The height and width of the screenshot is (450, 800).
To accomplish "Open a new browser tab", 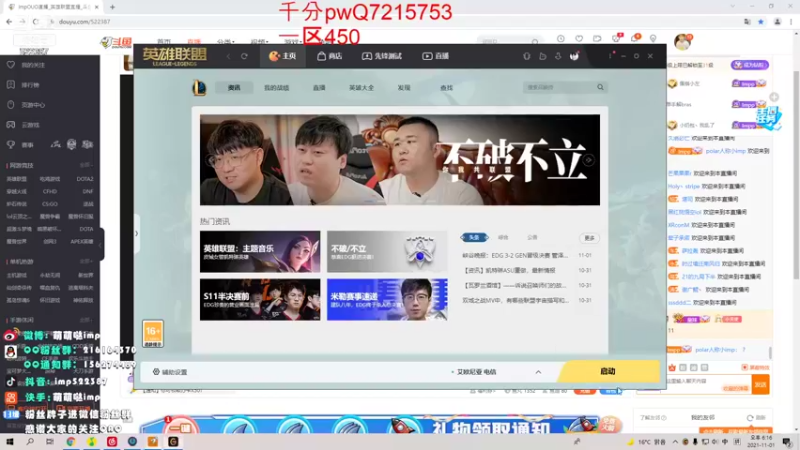I will click(x=112, y=7).
